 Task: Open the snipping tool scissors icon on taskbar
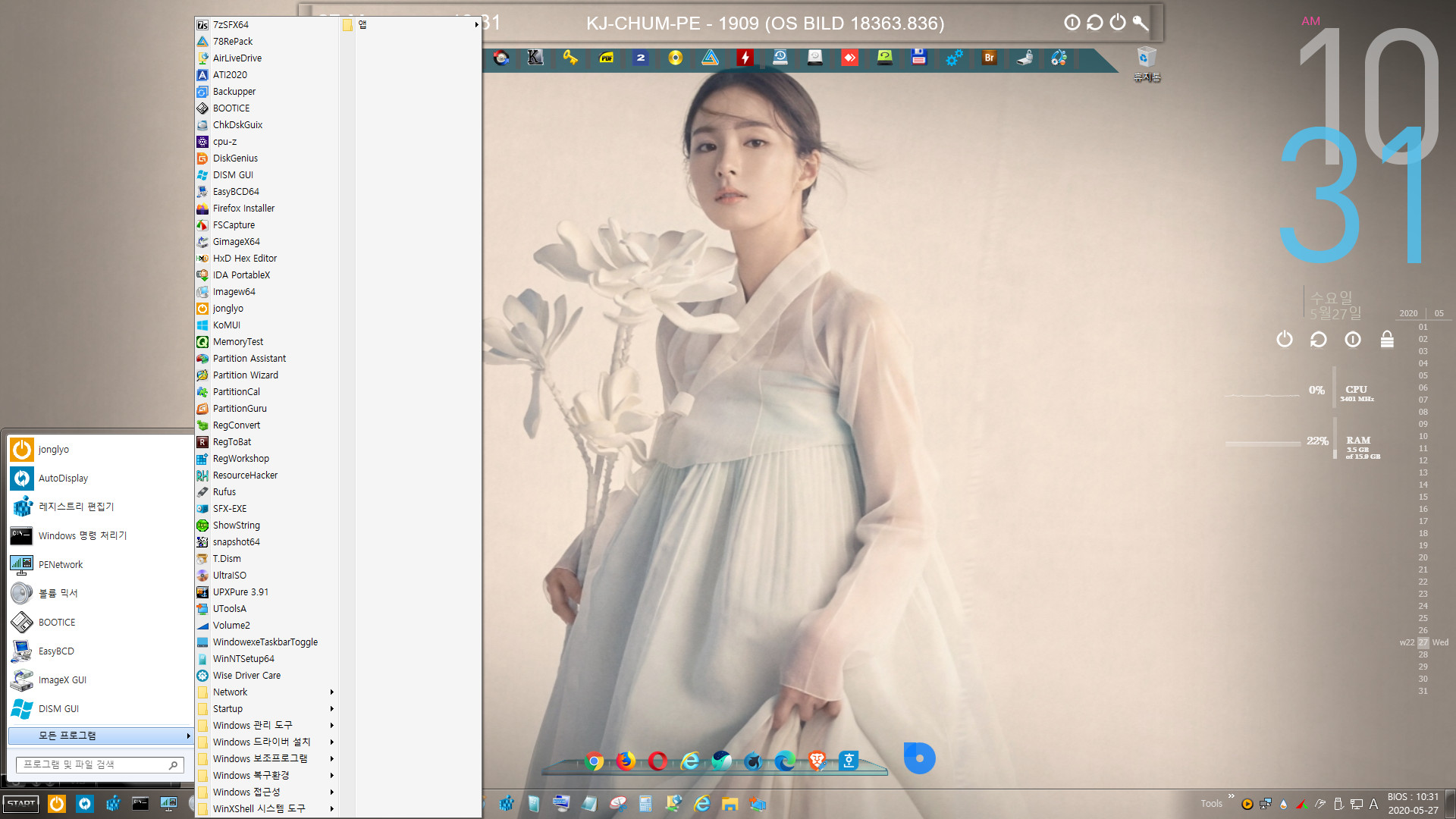tap(618, 804)
